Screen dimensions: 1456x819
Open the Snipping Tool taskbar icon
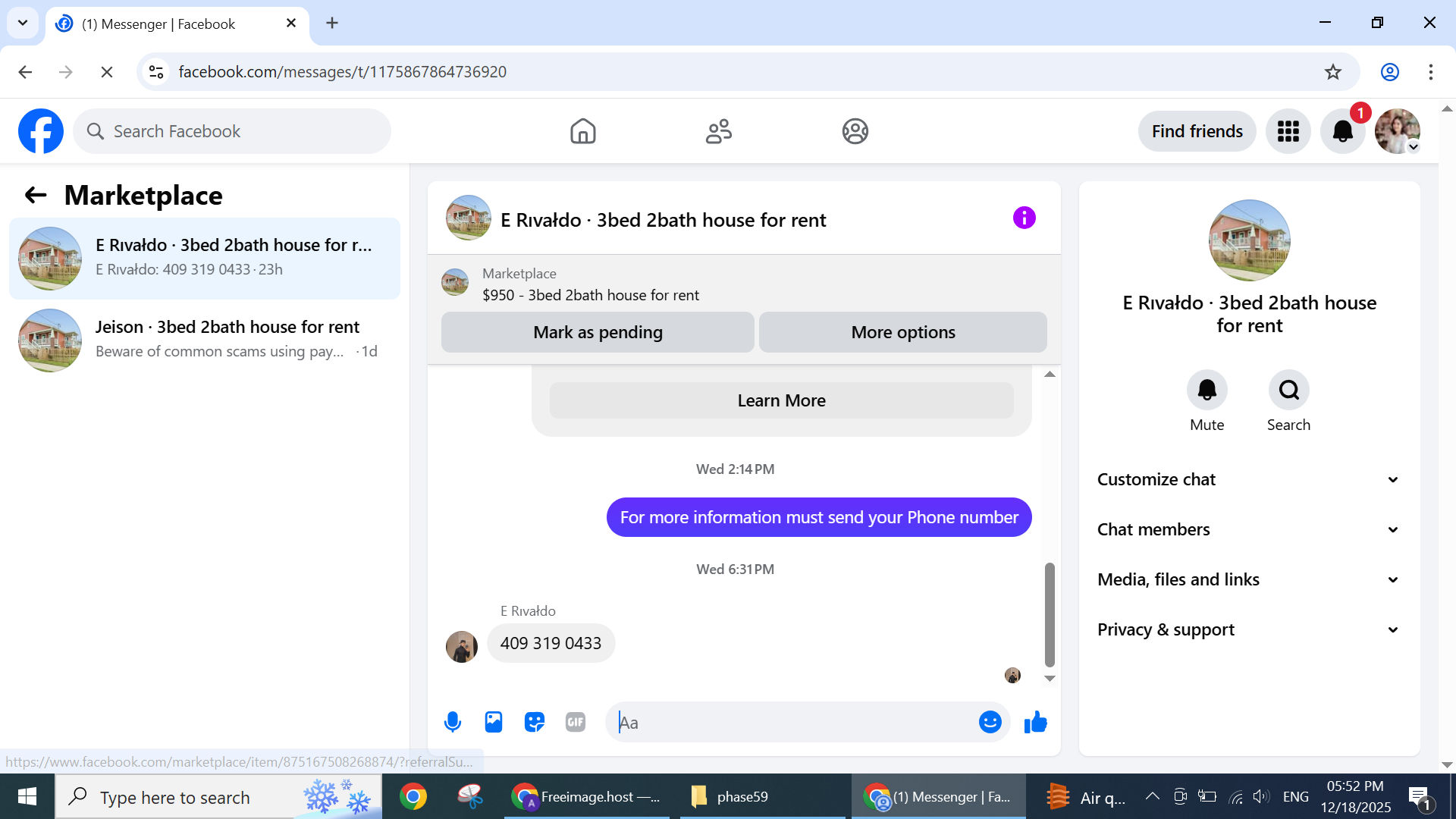pos(470,796)
